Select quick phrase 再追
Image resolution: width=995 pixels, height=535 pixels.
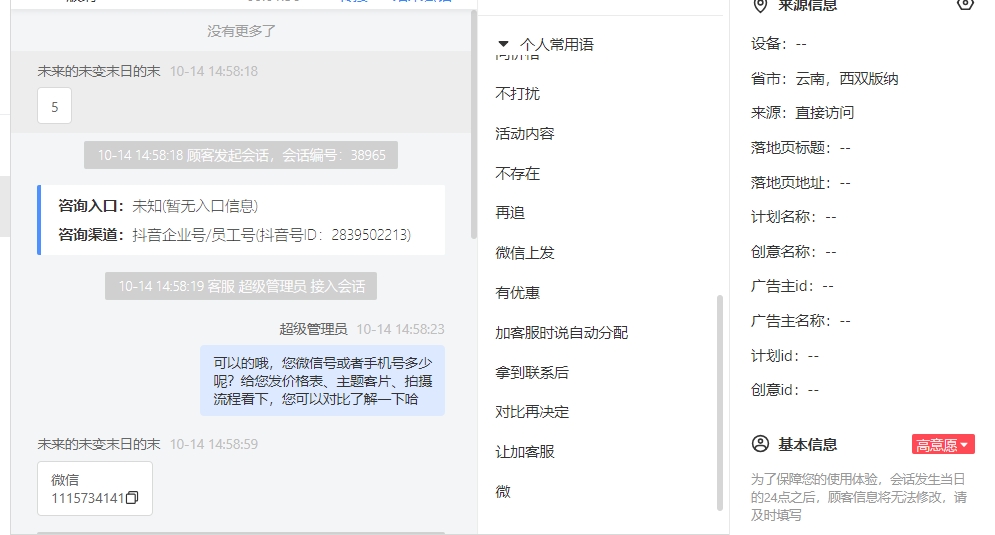click(x=510, y=213)
